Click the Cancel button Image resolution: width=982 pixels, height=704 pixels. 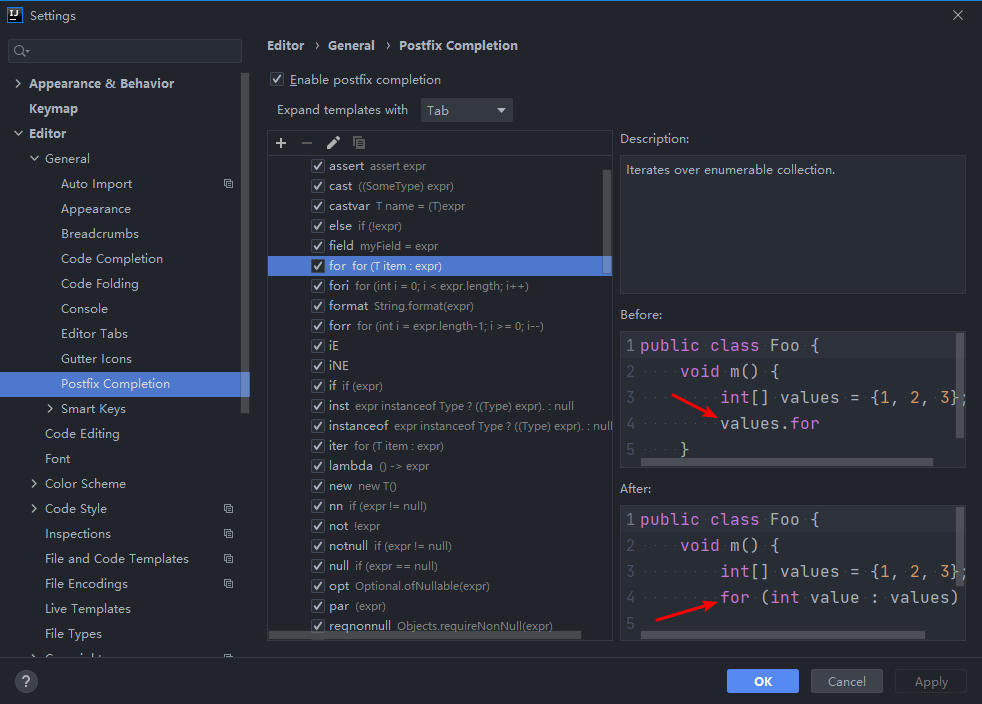[846, 681]
